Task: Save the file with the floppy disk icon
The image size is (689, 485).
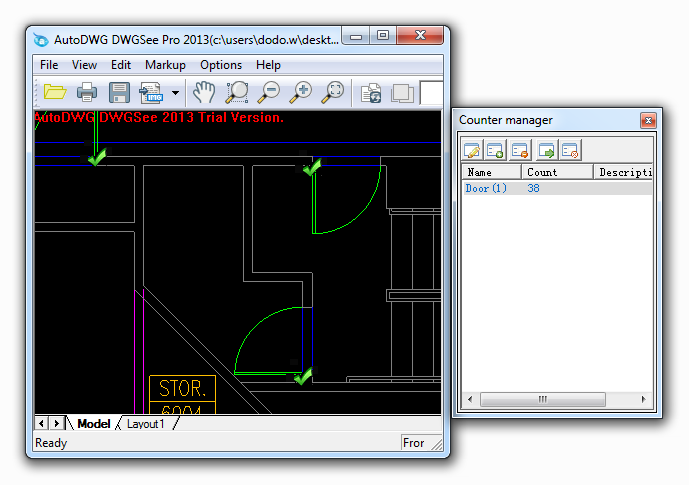Action: pyautogui.click(x=119, y=92)
